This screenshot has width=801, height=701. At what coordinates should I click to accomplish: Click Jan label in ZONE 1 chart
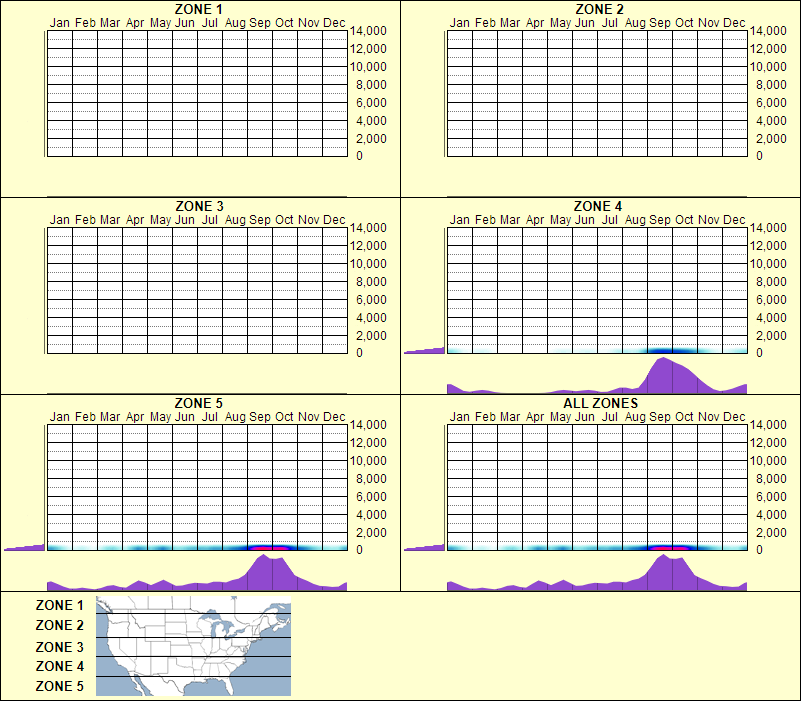point(60,23)
